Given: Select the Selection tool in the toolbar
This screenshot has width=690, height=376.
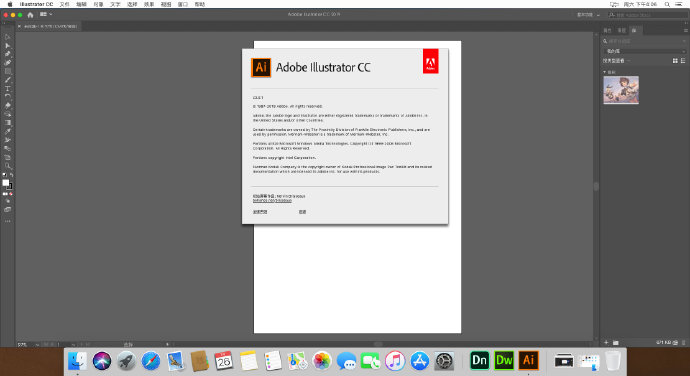Looking at the screenshot, I should pos(7,37).
